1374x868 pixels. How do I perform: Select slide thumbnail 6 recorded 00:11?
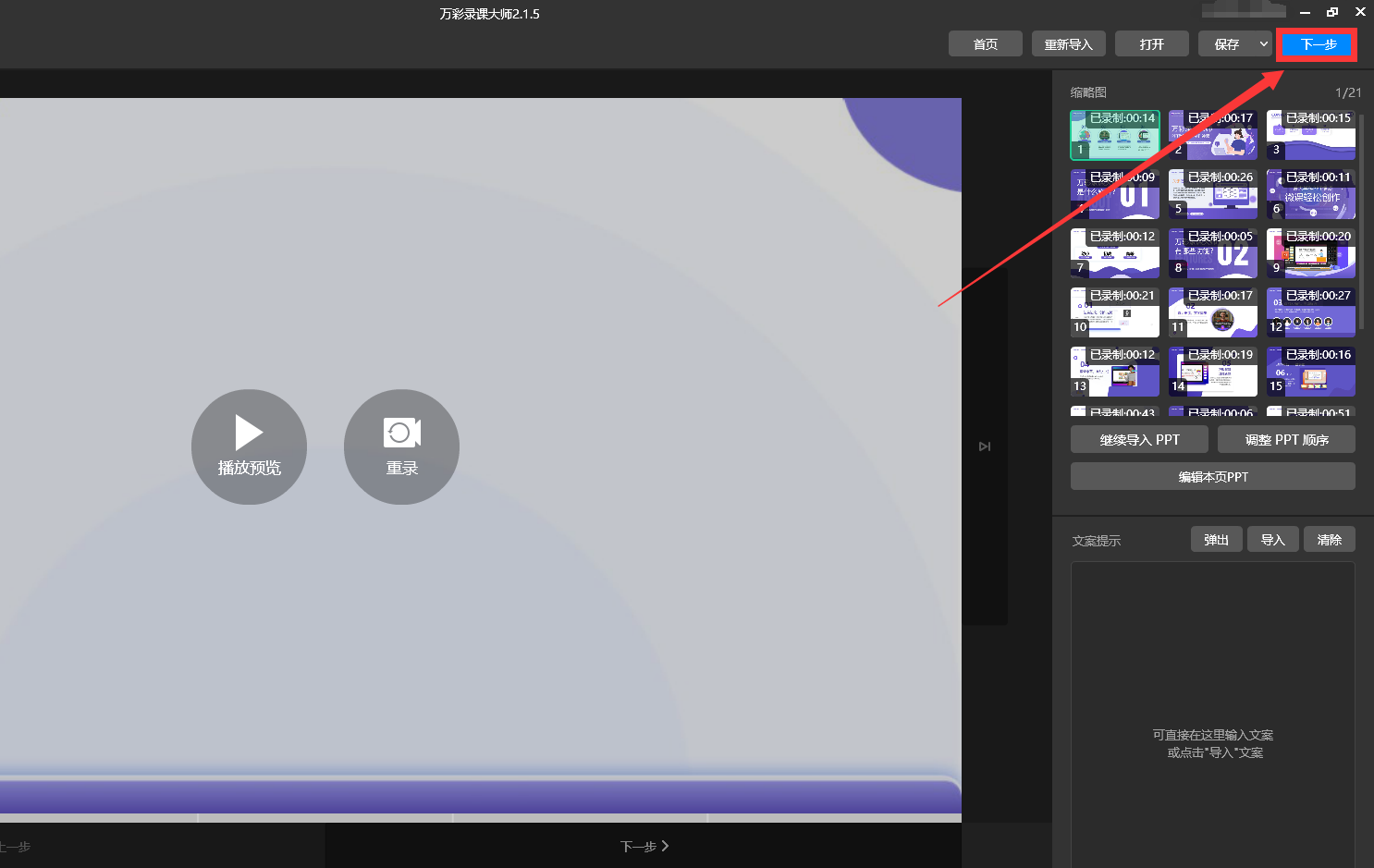pyautogui.click(x=1311, y=194)
